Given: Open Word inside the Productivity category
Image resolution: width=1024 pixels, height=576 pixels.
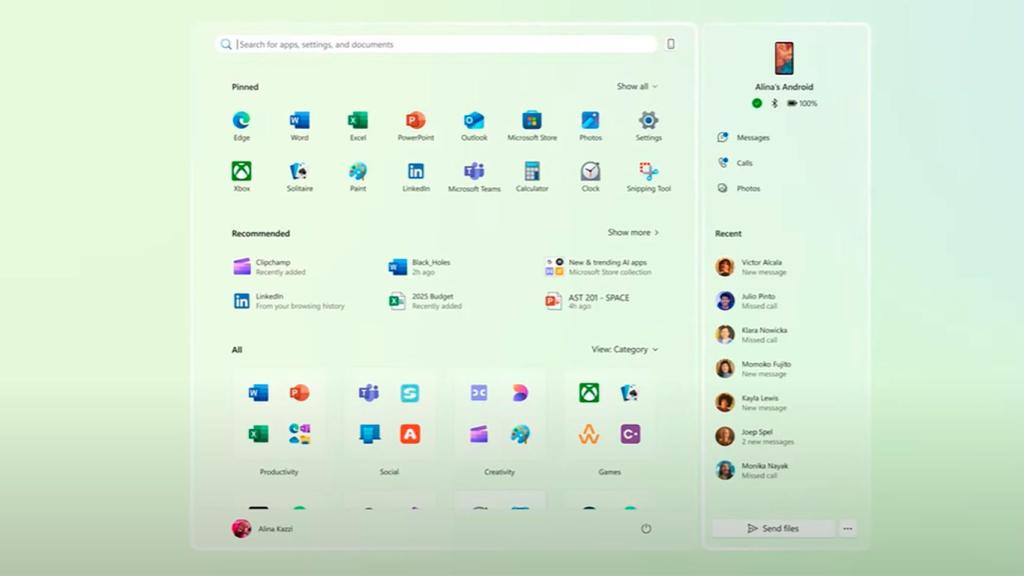Looking at the screenshot, I should coord(259,392).
